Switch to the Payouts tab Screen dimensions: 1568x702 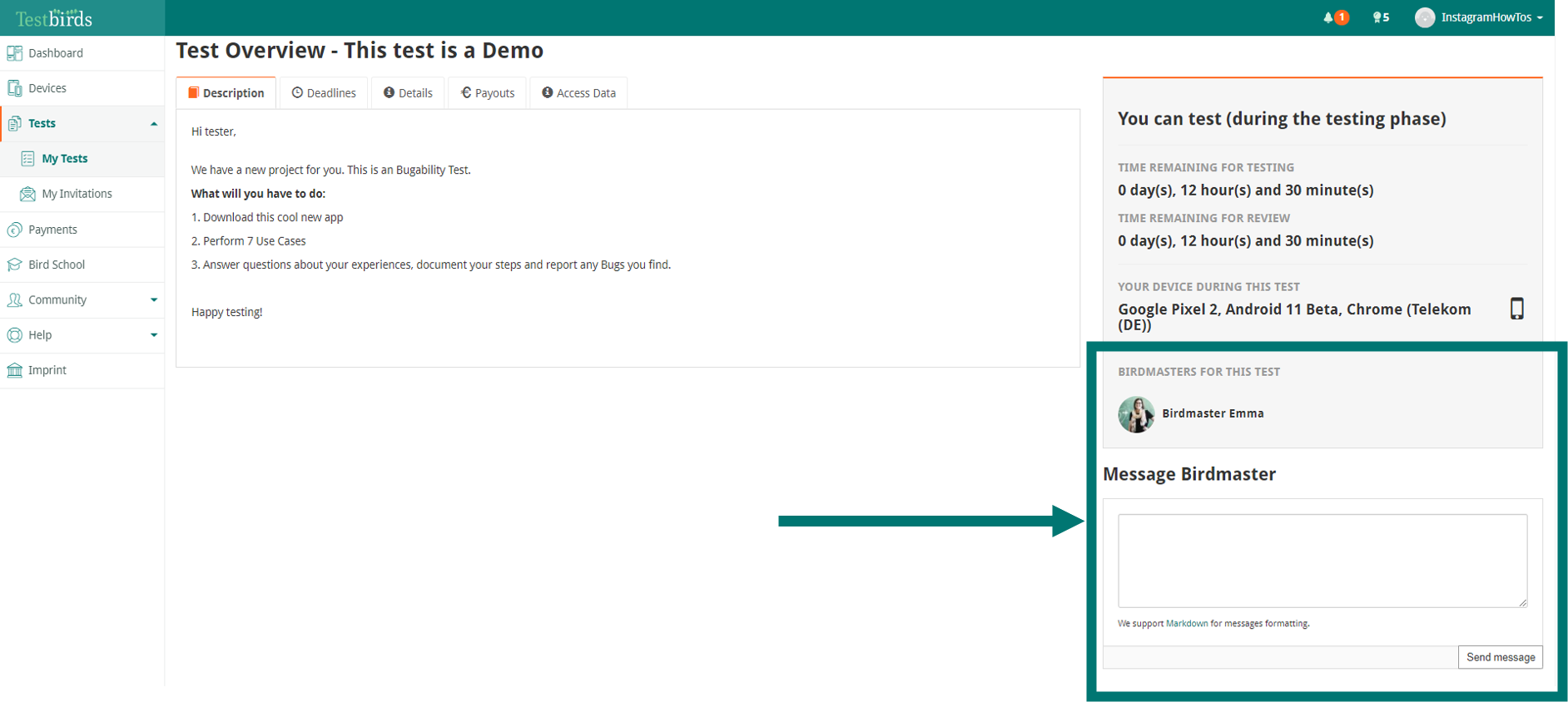point(488,93)
